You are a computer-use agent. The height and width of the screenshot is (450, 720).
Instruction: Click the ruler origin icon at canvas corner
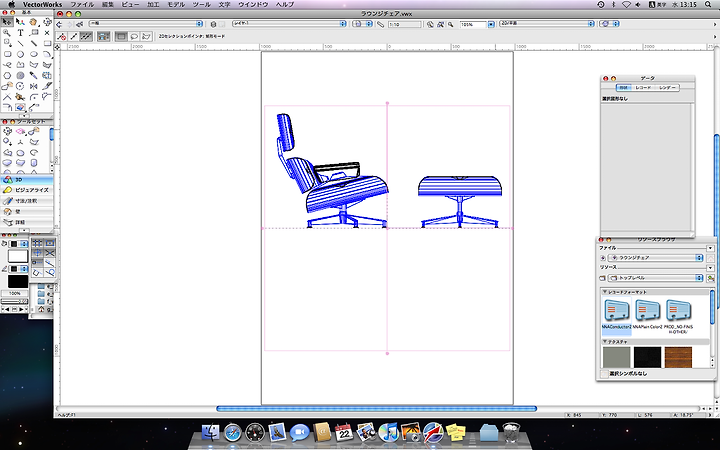pos(57,47)
